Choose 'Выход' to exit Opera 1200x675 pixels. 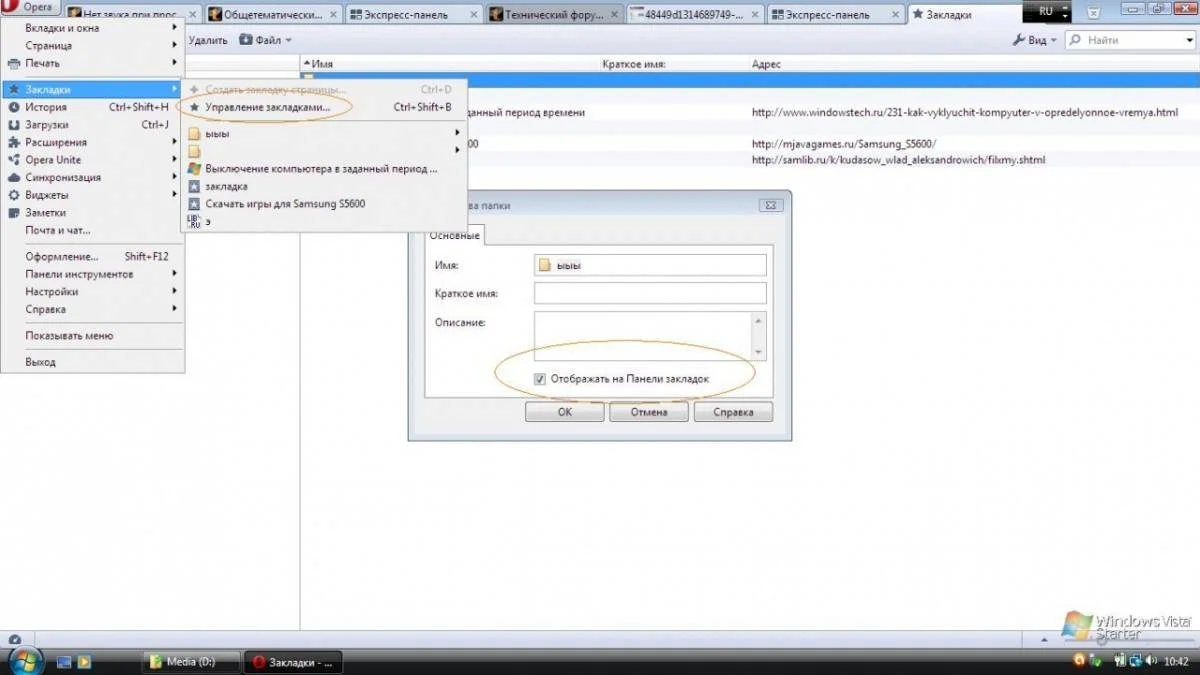tap(93, 362)
